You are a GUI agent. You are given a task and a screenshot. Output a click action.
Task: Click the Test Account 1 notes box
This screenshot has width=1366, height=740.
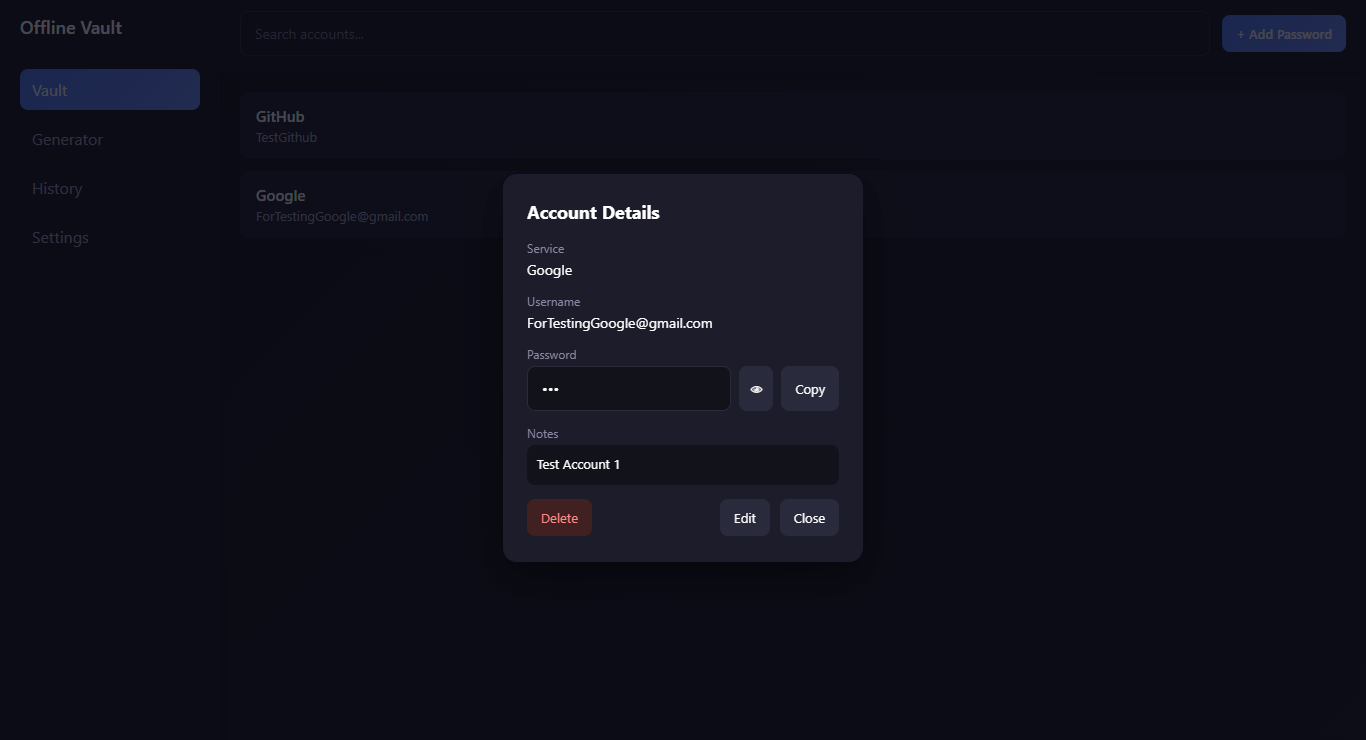tap(682, 465)
